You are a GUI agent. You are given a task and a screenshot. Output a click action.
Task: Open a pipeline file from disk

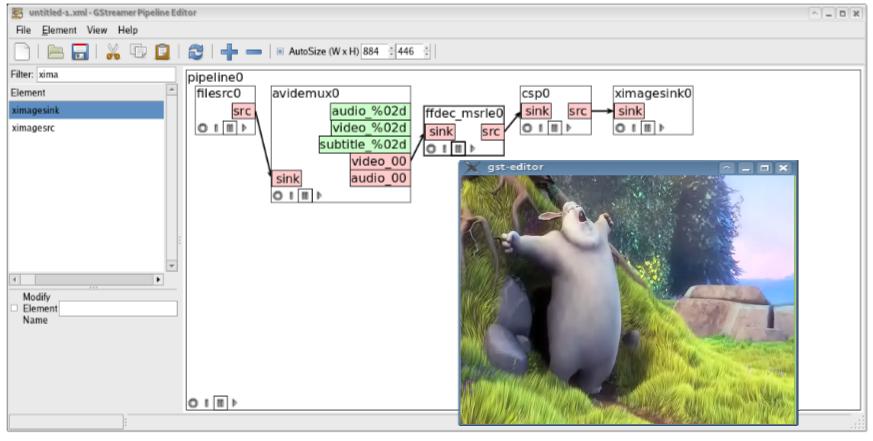[x=55, y=52]
